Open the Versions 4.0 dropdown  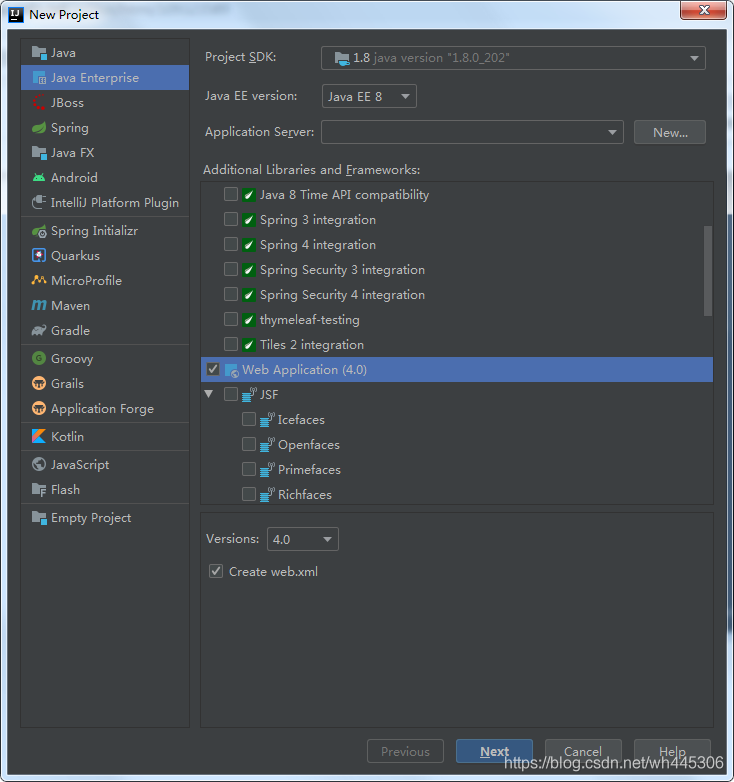tap(303, 539)
